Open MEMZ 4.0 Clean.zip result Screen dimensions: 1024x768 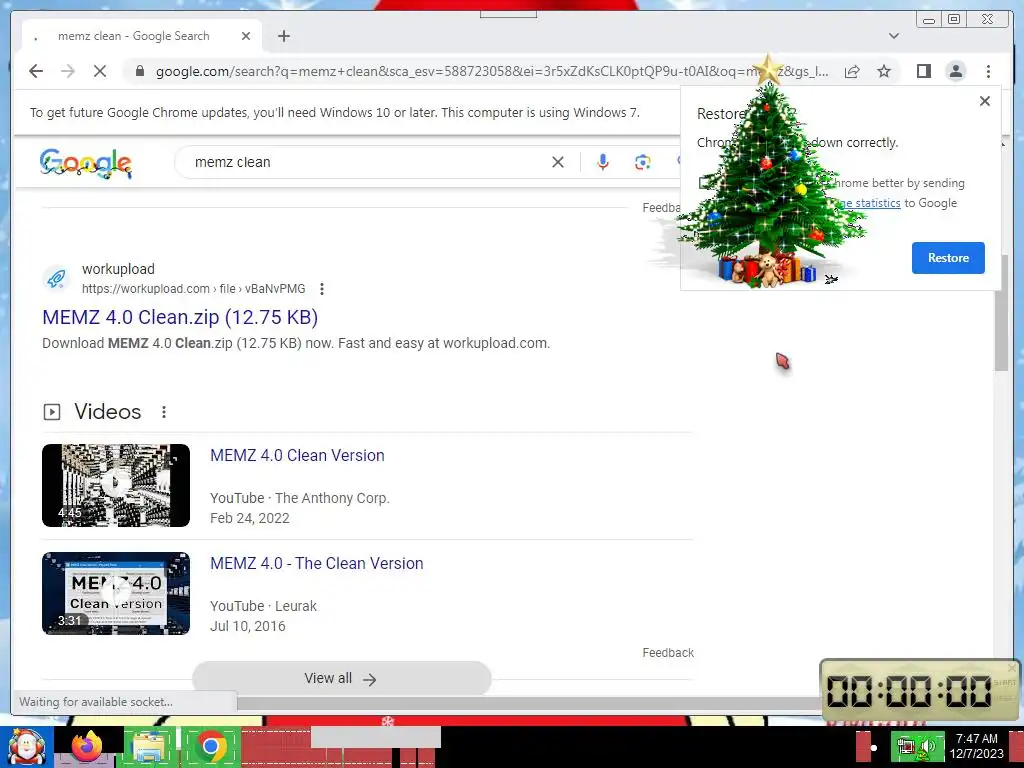[x=180, y=317]
